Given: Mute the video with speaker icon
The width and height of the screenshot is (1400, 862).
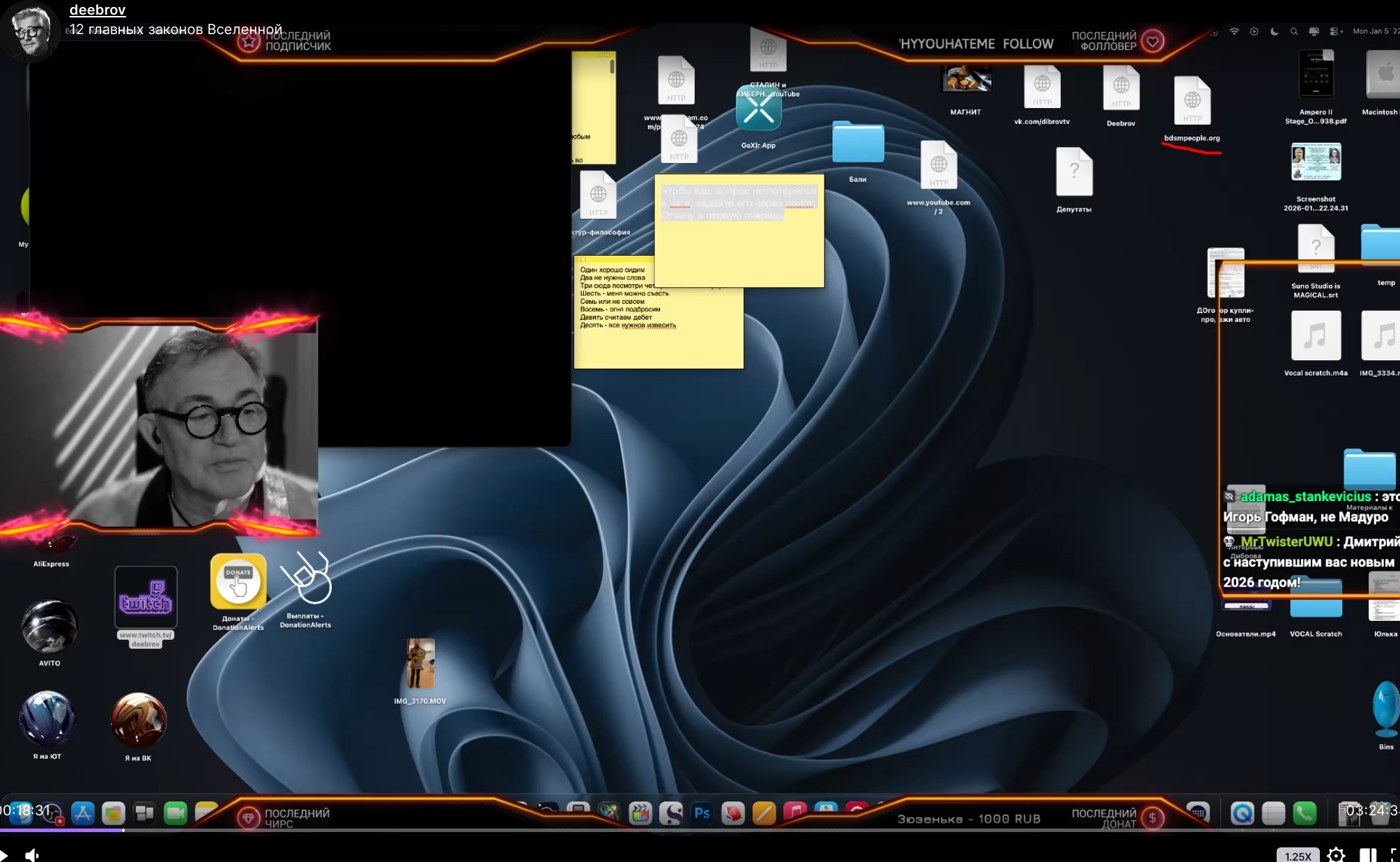Looking at the screenshot, I should pos(31,855).
